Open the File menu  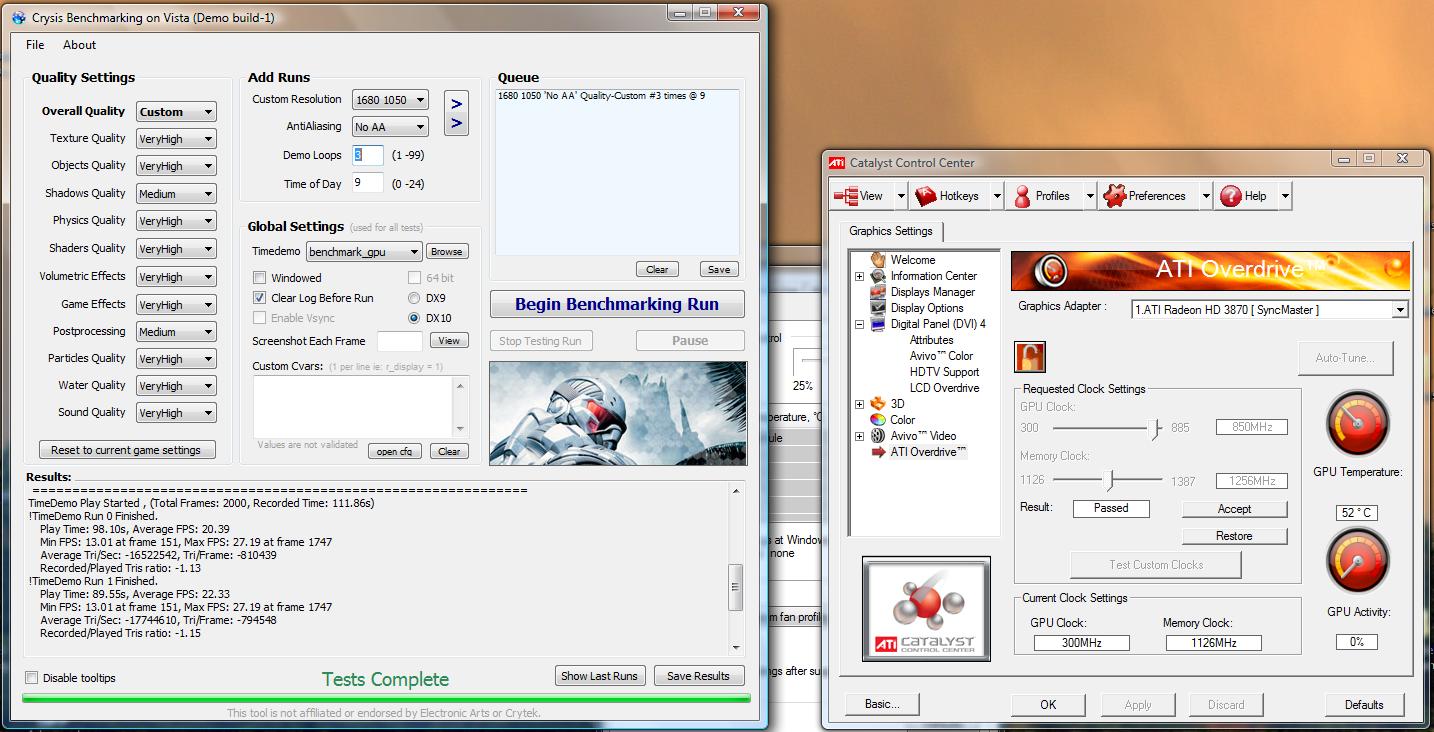pos(35,45)
